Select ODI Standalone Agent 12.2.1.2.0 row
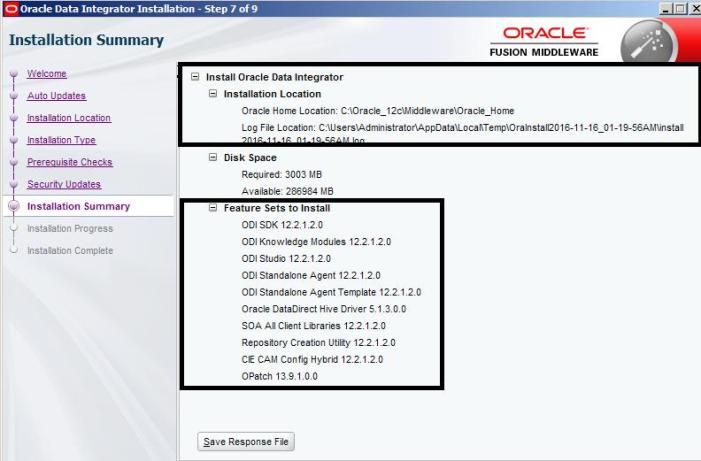701x461 pixels. pos(311,275)
